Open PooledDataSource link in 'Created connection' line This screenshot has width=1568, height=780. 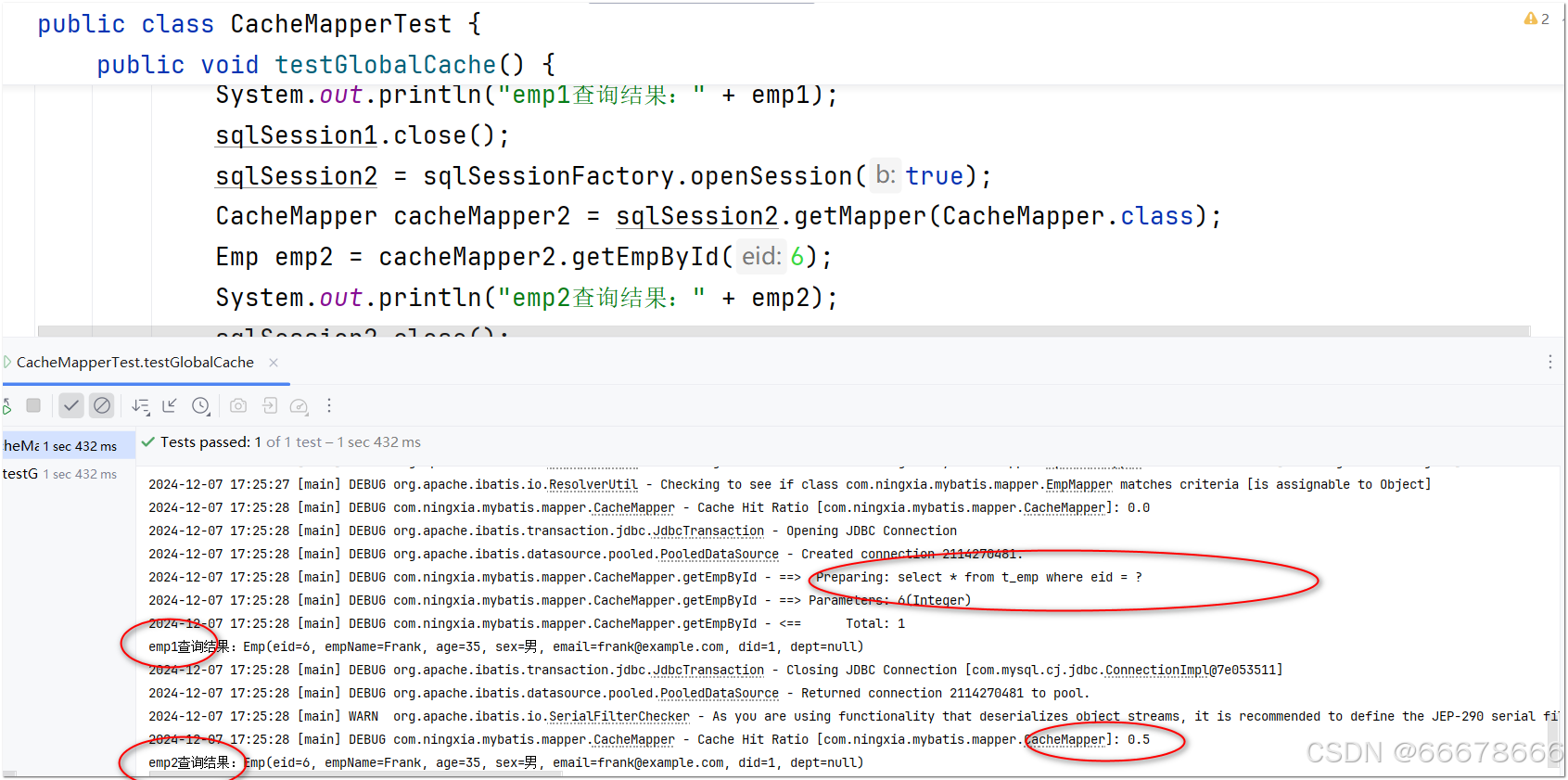(x=720, y=554)
